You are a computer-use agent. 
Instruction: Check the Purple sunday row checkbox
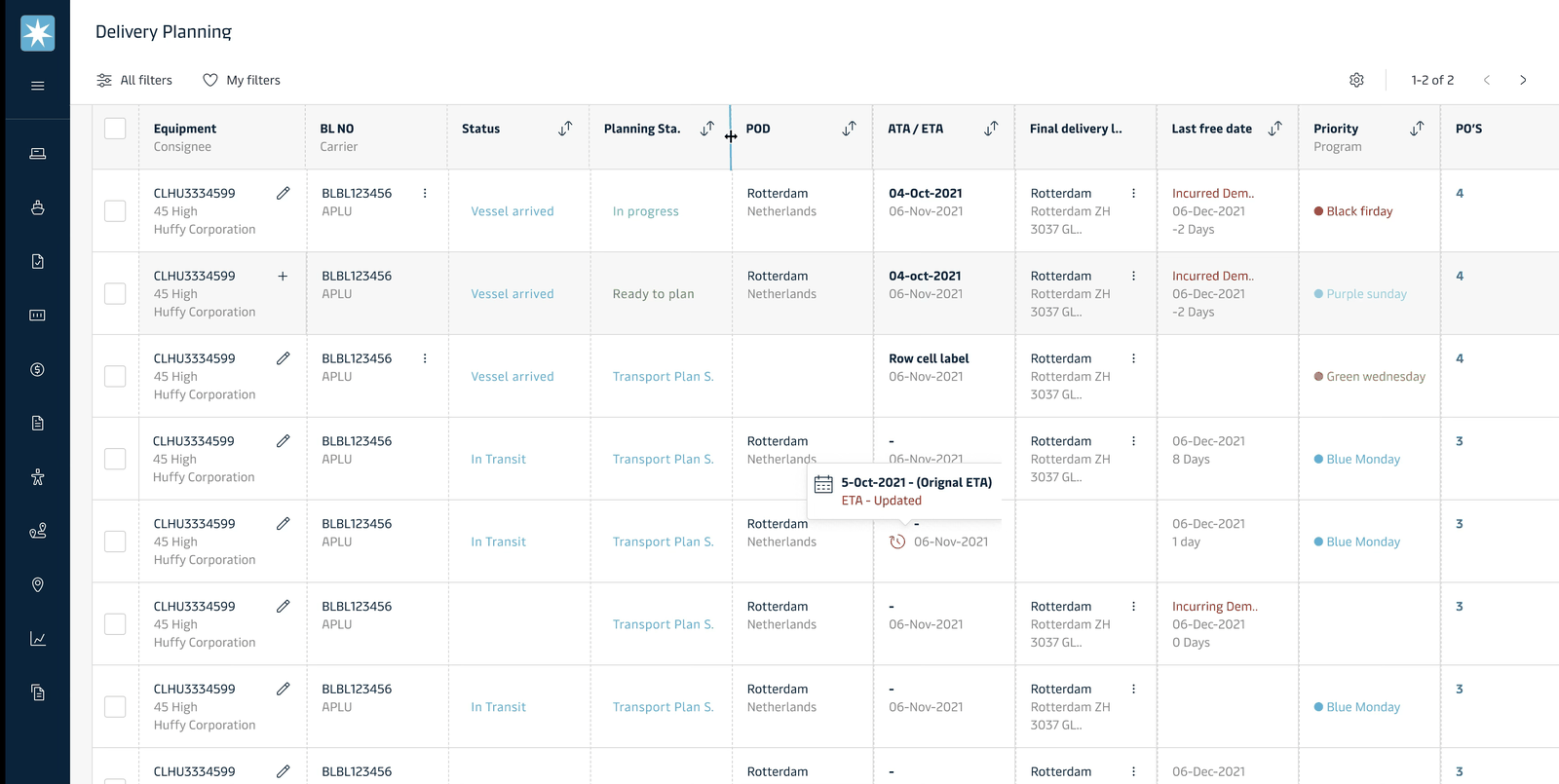click(x=115, y=293)
